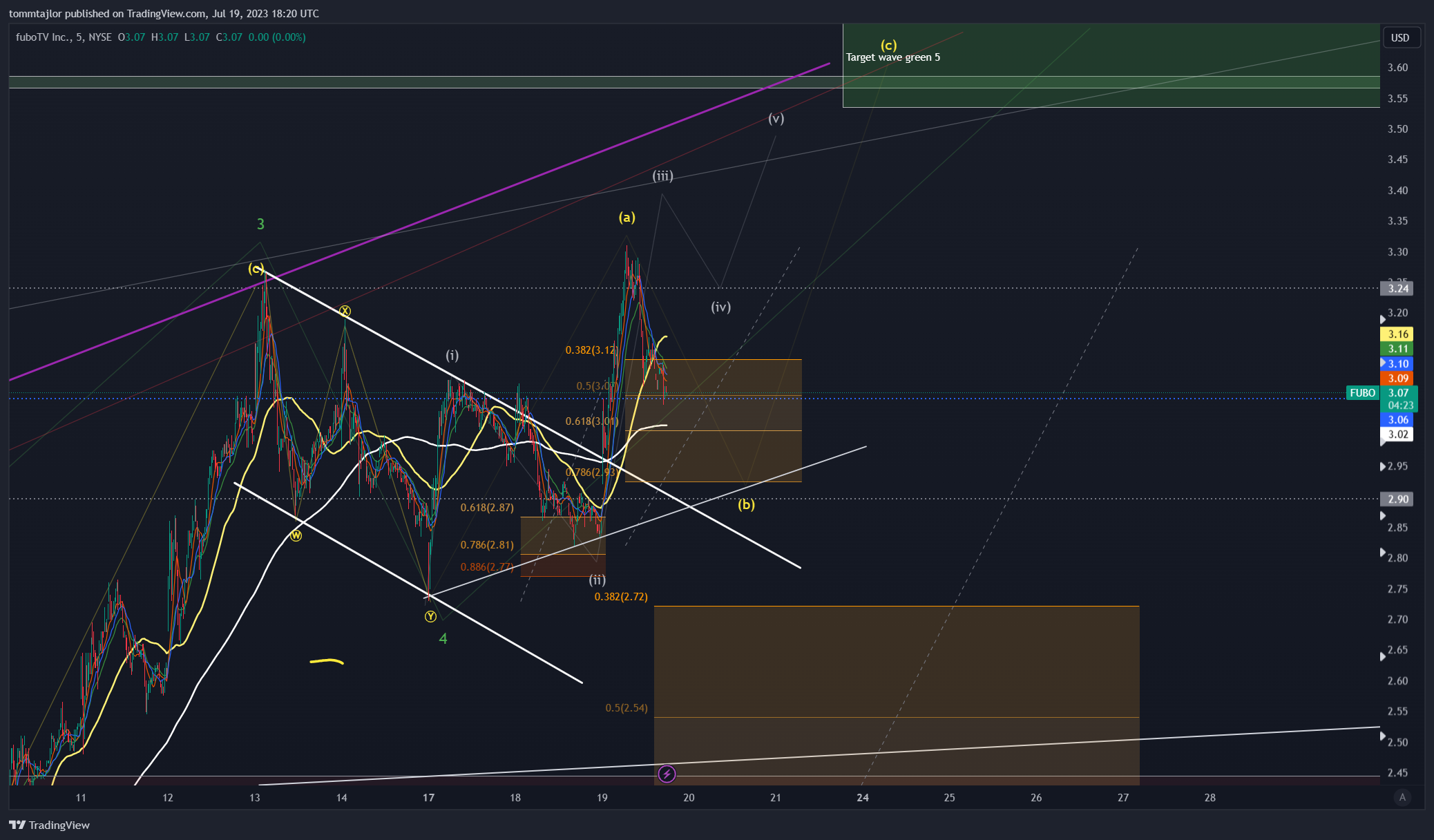Click the white arrow beside 2.50
This screenshot has height=840, width=1434.
pos(1383,736)
